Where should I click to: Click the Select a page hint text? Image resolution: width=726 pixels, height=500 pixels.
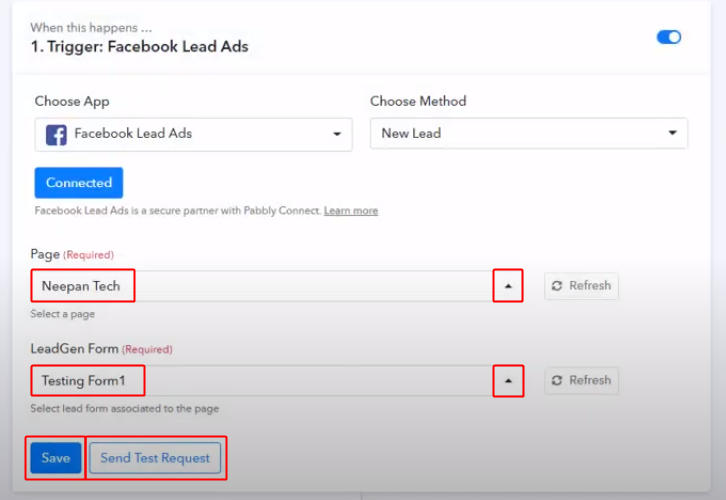63,314
